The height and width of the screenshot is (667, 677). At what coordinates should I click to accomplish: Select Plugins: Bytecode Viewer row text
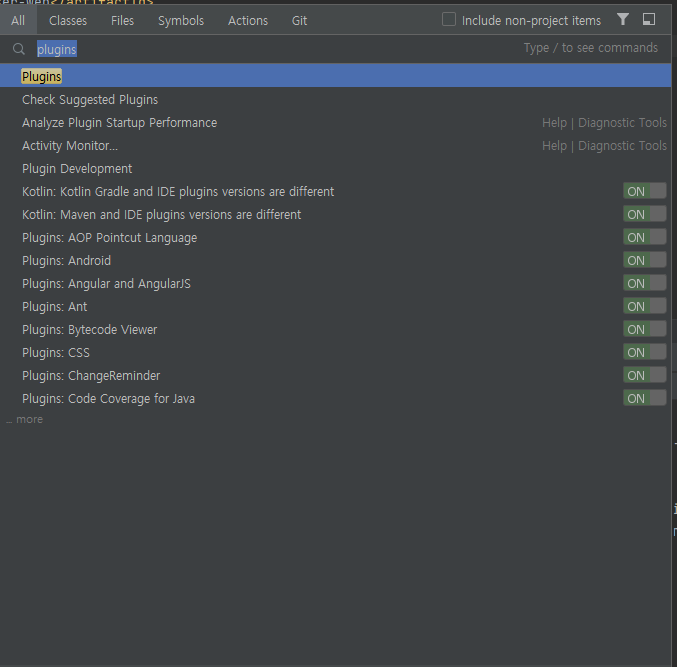[x=89, y=329]
